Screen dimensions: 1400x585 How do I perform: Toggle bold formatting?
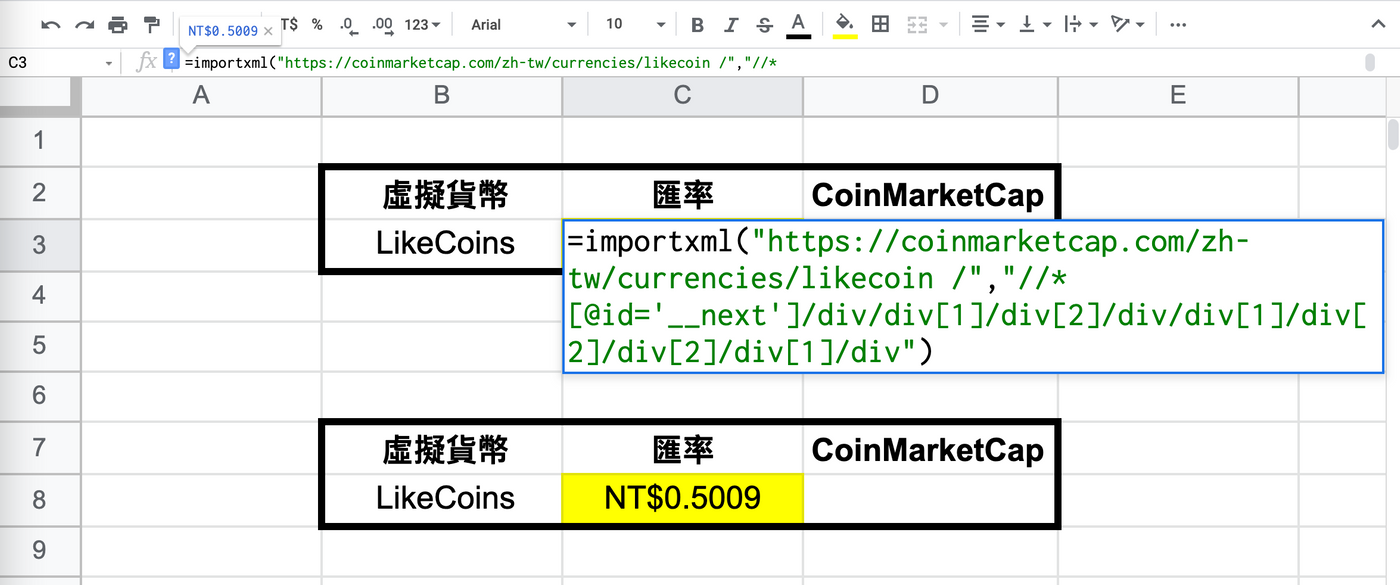point(698,24)
